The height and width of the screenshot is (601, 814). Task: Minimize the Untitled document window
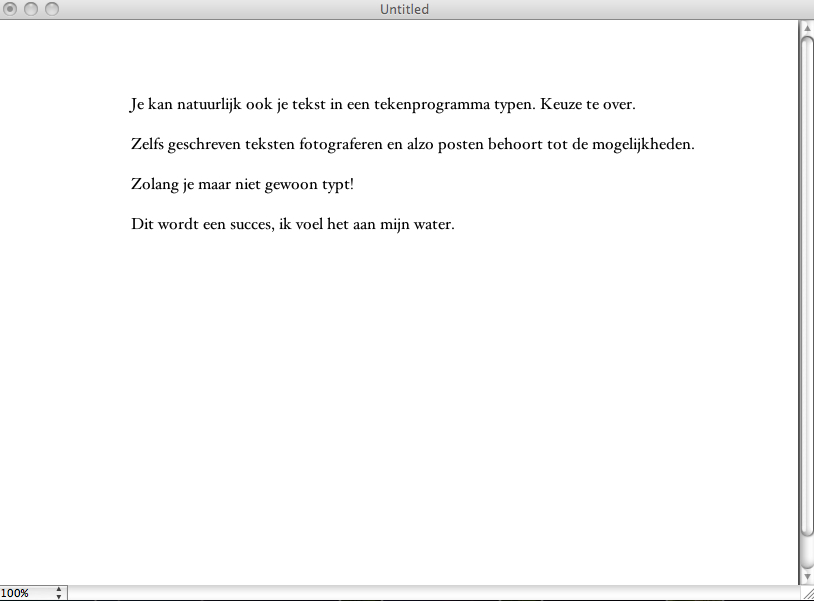click(31, 9)
